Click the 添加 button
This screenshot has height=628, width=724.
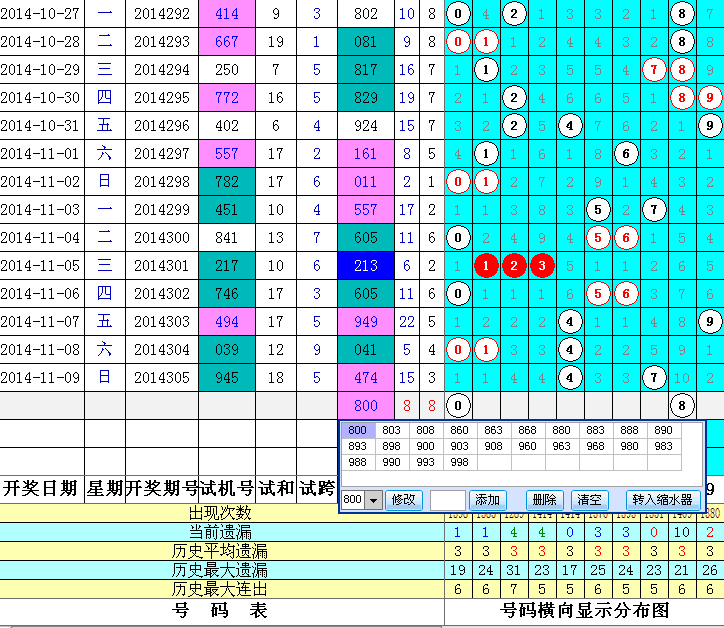pos(487,500)
